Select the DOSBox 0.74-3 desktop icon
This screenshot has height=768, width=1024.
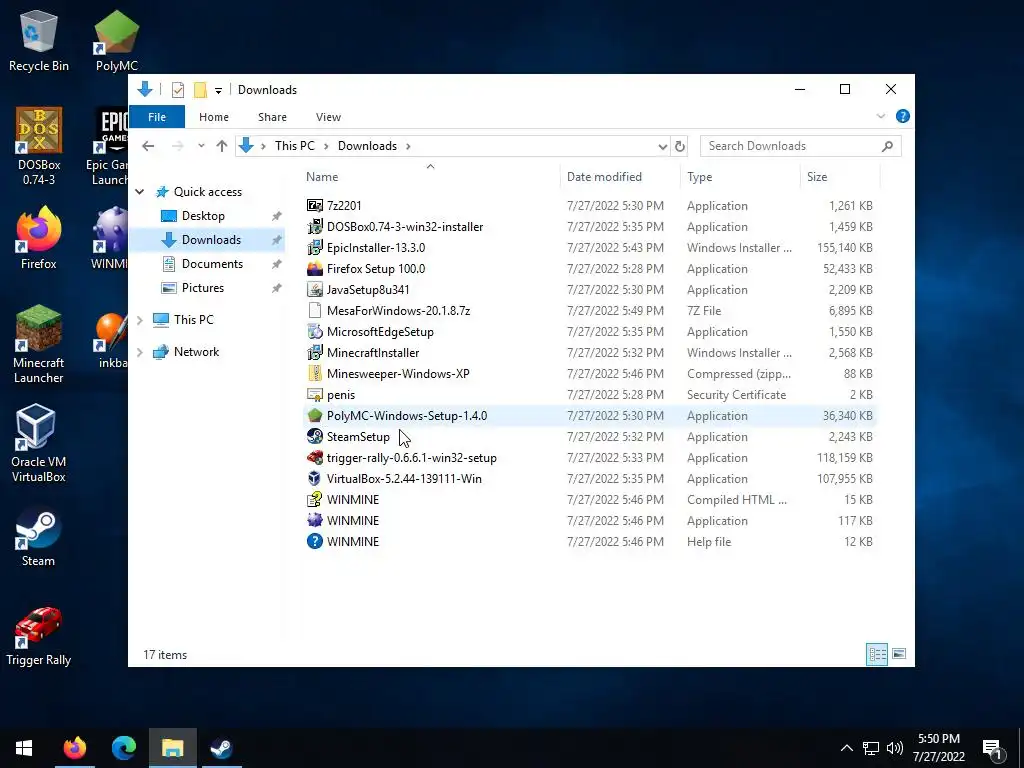[38, 146]
